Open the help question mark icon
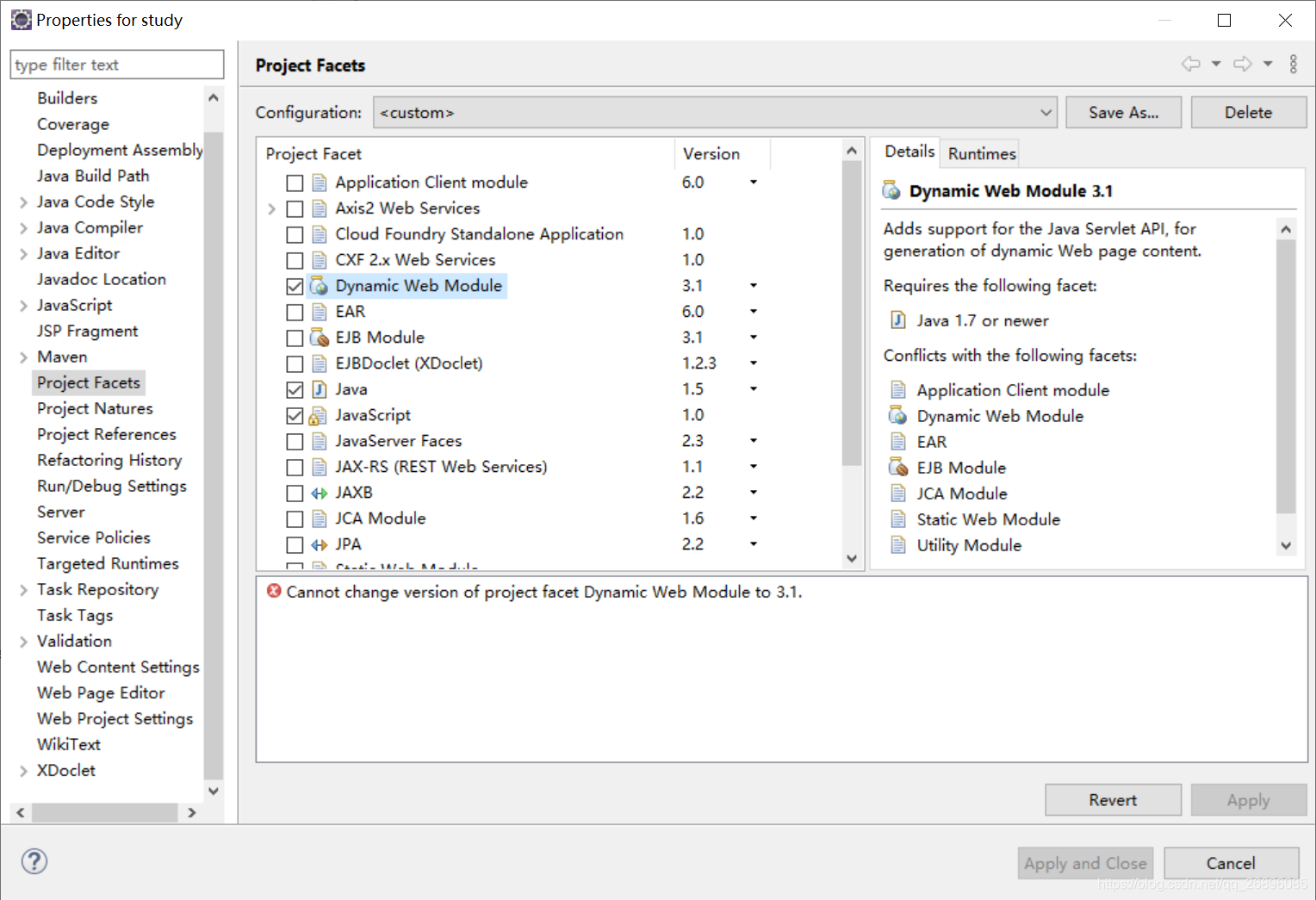Viewport: 1316px width, 900px height. pos(34,861)
